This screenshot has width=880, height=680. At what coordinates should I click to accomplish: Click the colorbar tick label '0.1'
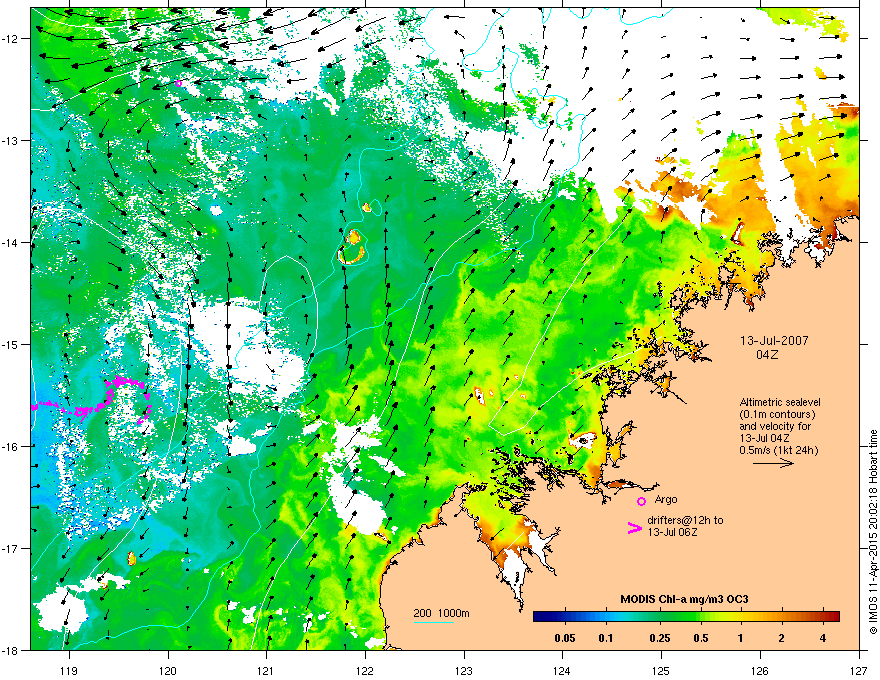coord(606,638)
